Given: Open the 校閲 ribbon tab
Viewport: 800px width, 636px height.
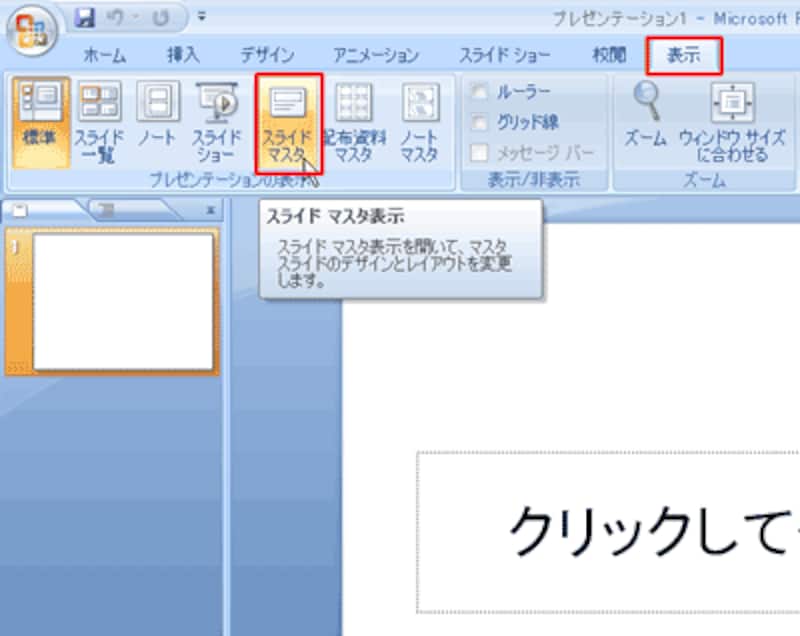Looking at the screenshot, I should 609,55.
